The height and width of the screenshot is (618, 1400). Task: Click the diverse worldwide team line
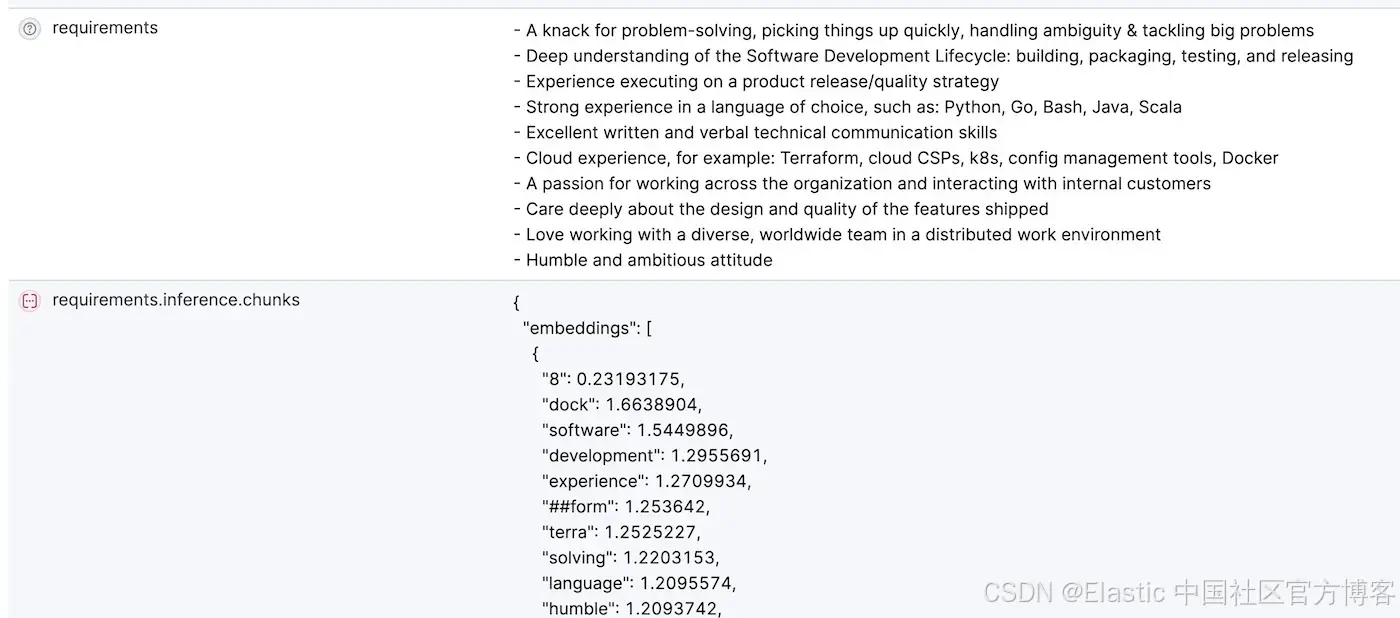coord(837,235)
